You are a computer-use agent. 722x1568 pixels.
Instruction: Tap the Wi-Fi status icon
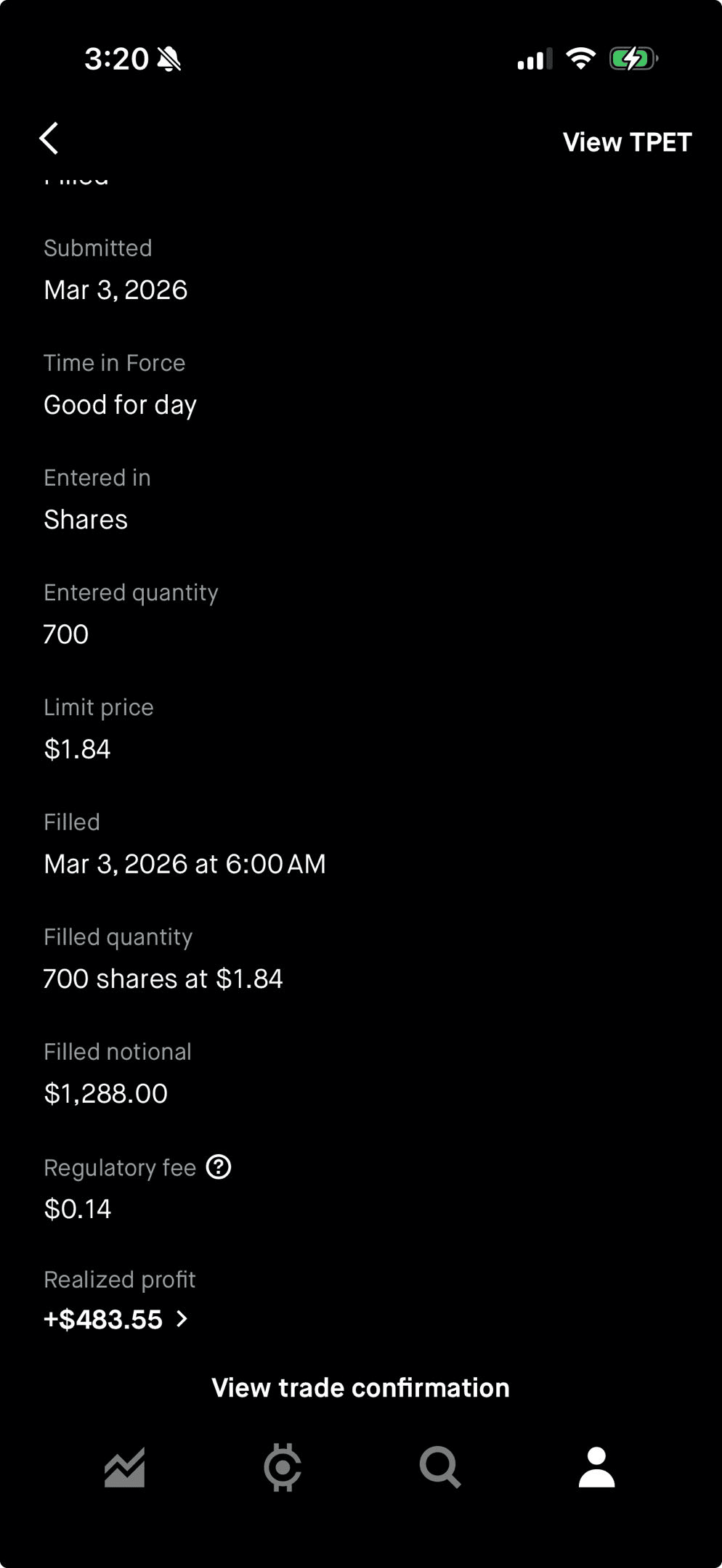(580, 58)
